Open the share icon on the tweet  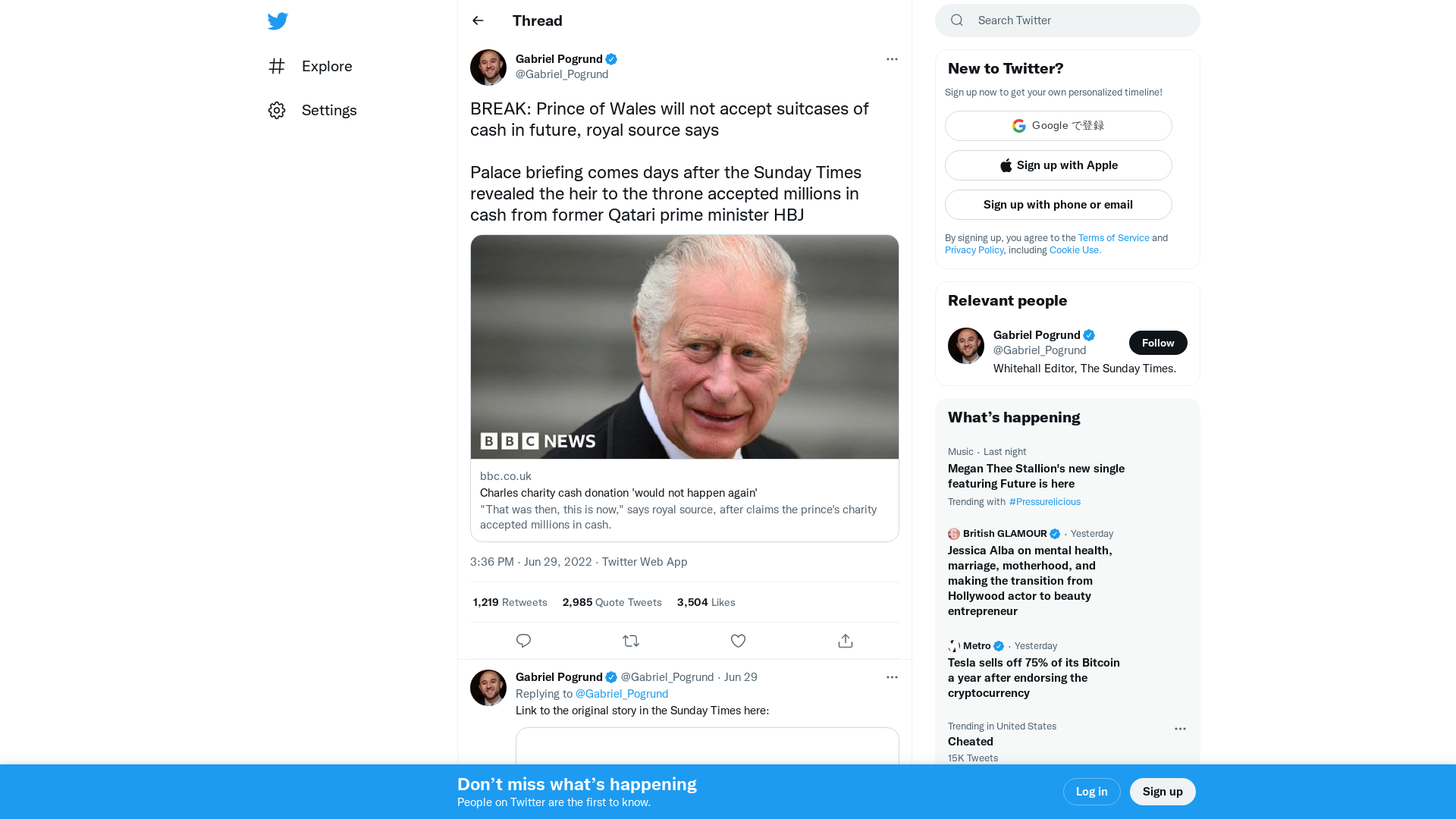pos(845,641)
